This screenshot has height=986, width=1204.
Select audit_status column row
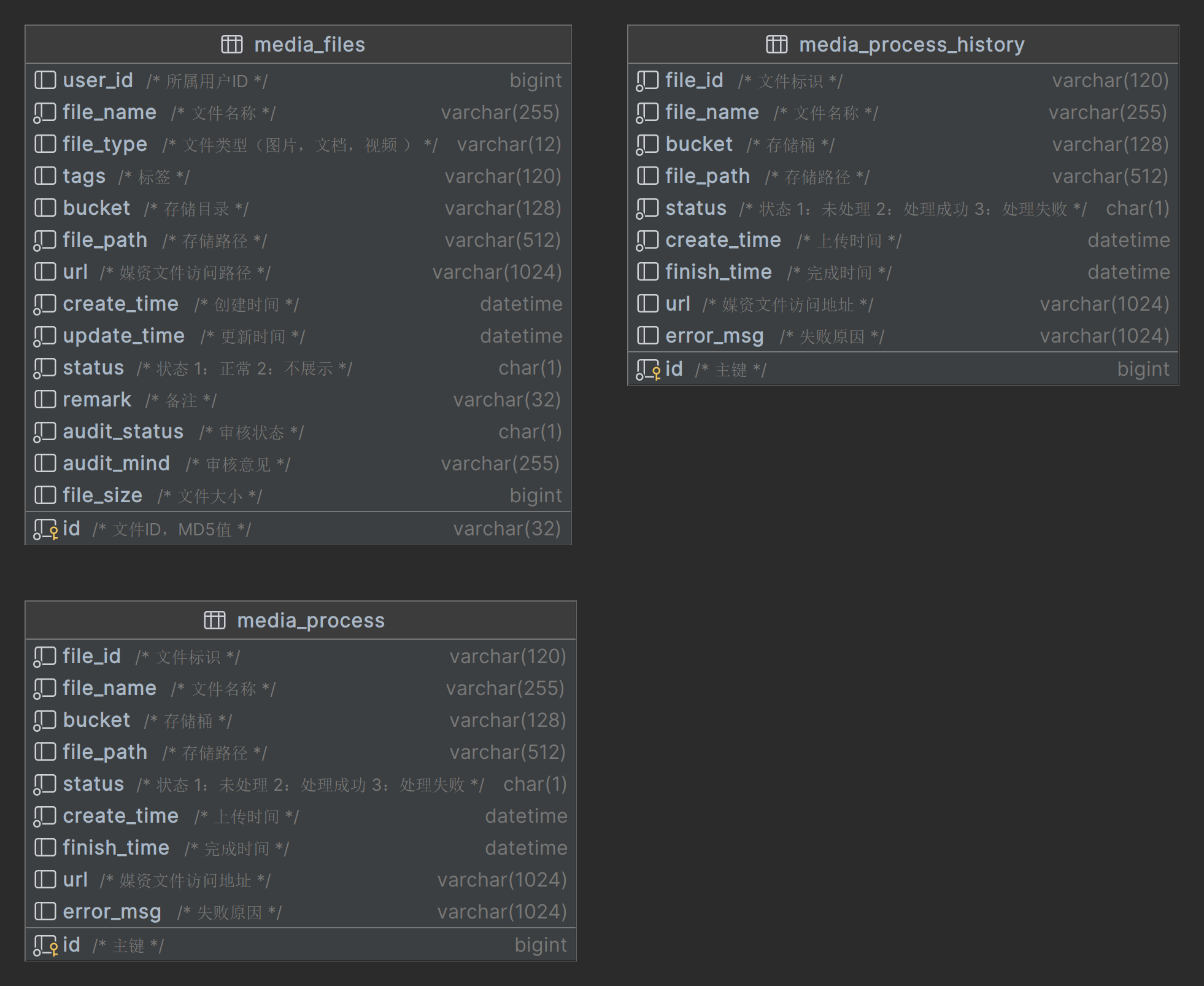(x=123, y=432)
